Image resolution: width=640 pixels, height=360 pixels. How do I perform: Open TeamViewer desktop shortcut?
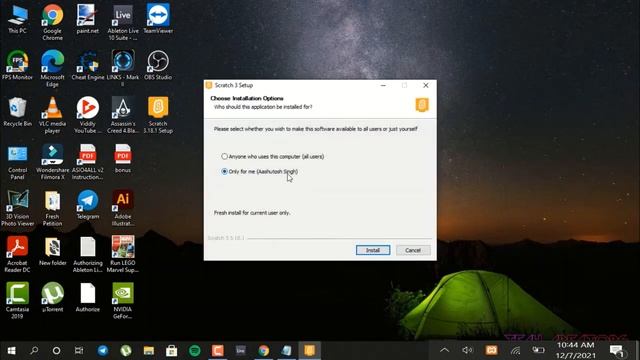point(158,19)
